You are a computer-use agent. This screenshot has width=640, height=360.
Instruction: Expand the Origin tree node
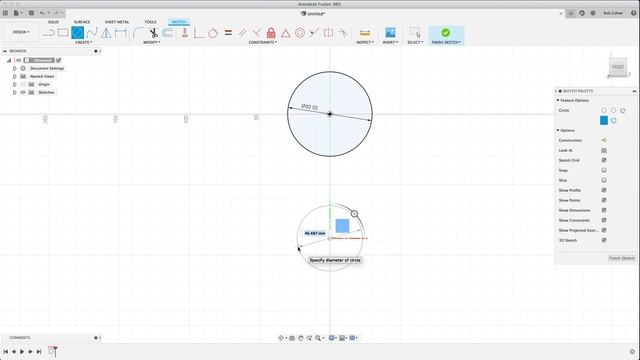pos(15,84)
